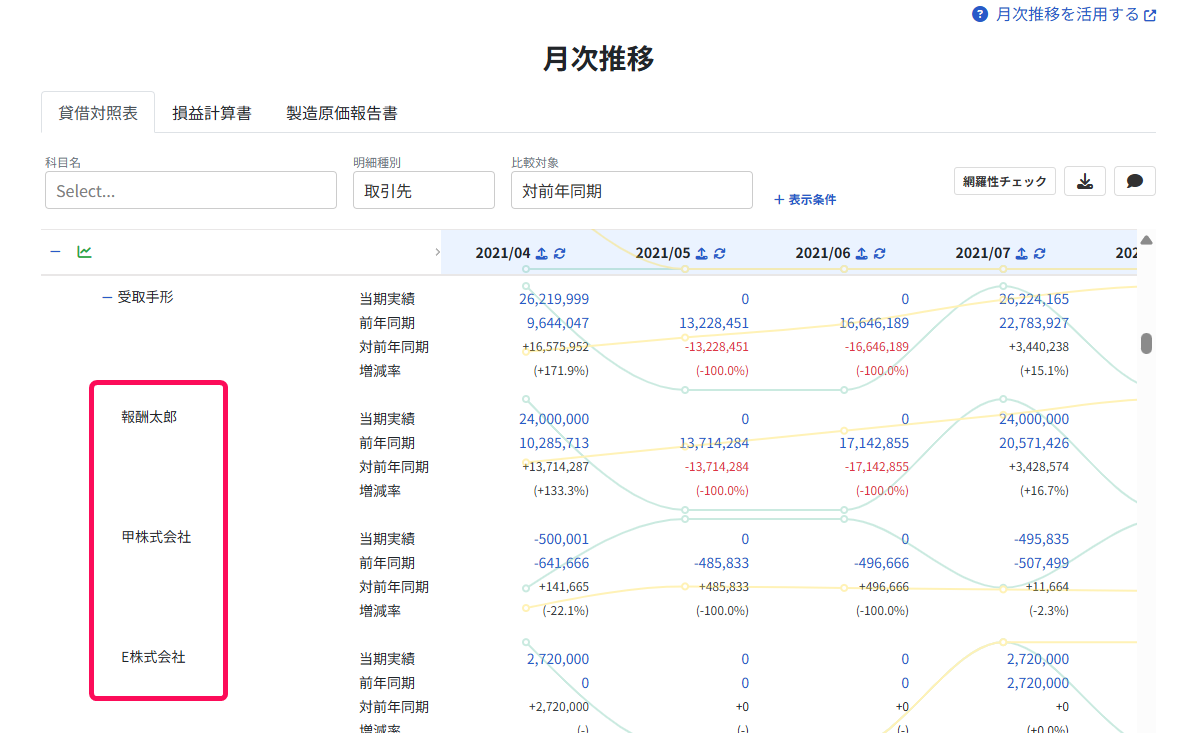Collapse the 受取手形 row
The width and height of the screenshot is (1197, 733).
pos(107,298)
